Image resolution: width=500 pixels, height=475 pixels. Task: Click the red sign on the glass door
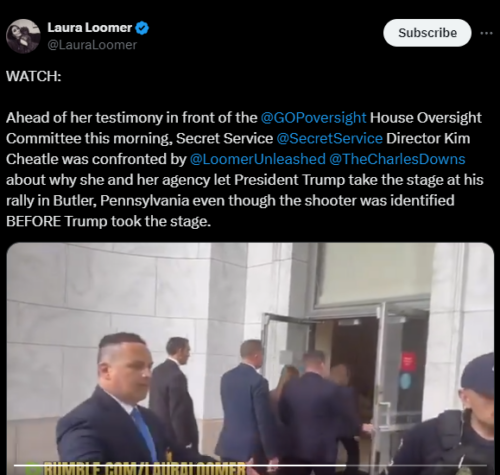(x=407, y=361)
